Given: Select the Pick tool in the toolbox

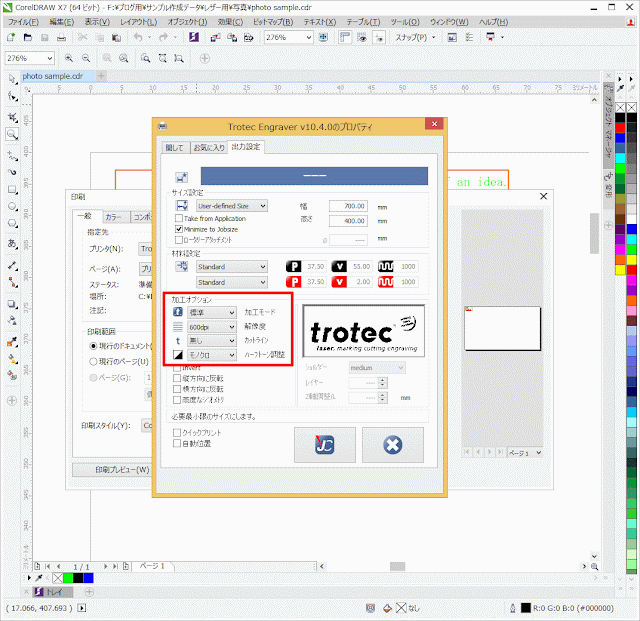Looking at the screenshot, I should (13, 79).
